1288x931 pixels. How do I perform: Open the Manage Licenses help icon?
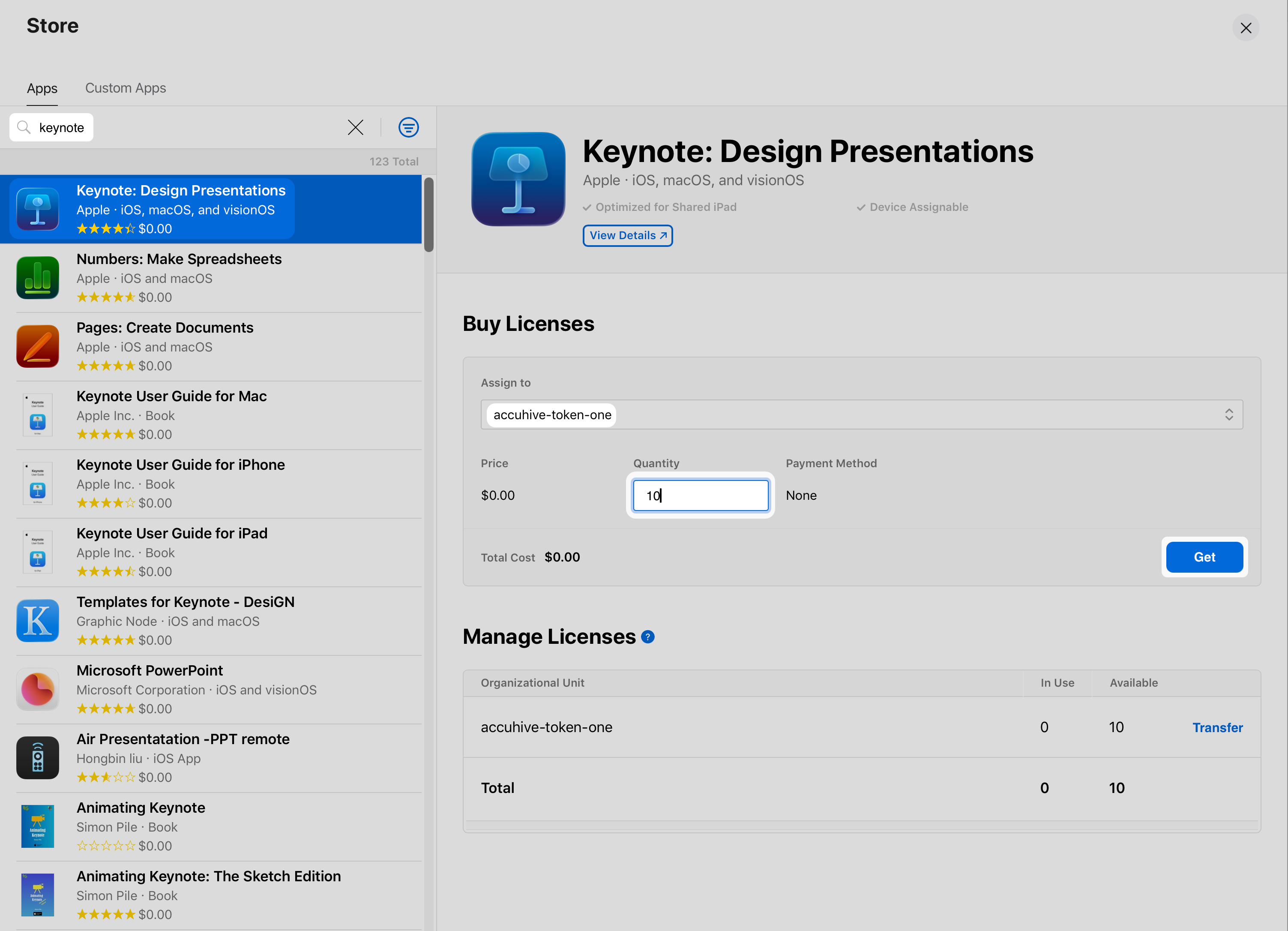pos(647,637)
